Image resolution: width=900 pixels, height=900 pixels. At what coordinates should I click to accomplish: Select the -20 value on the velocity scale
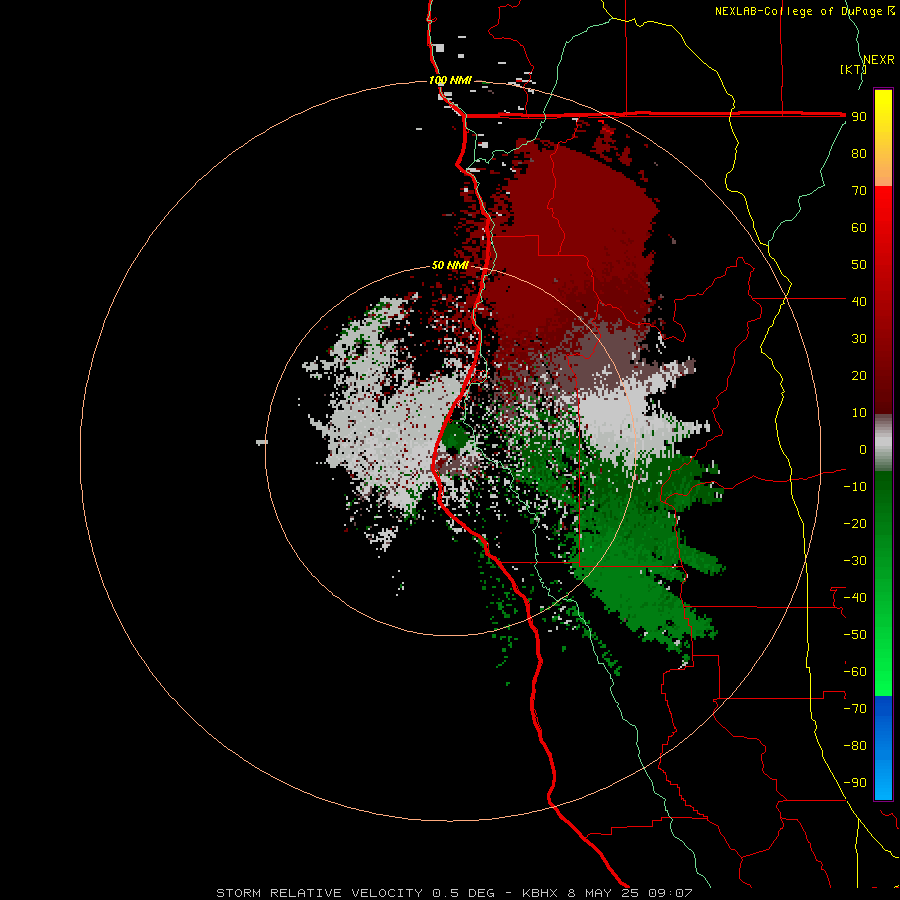[855, 524]
